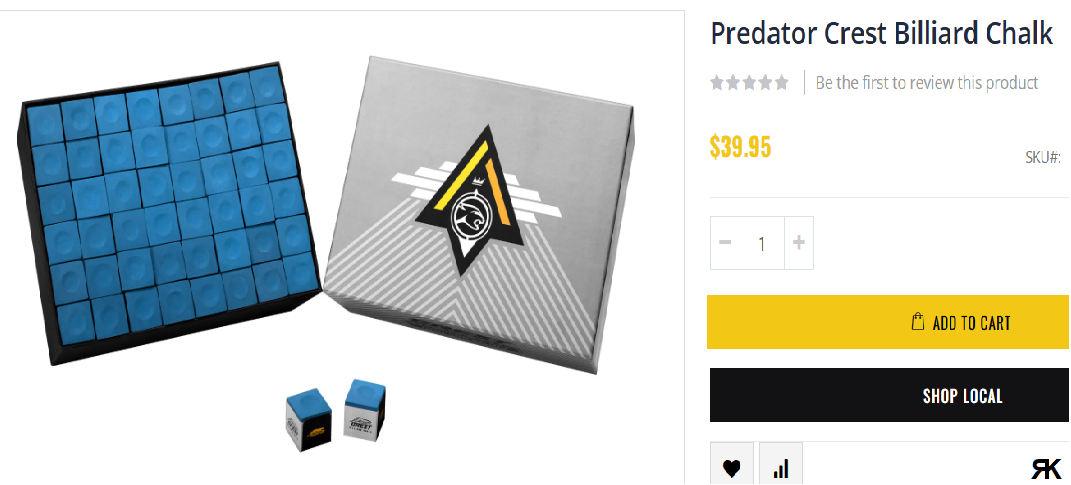
Task: Click the compare bar-chart icon
Action: point(781,465)
